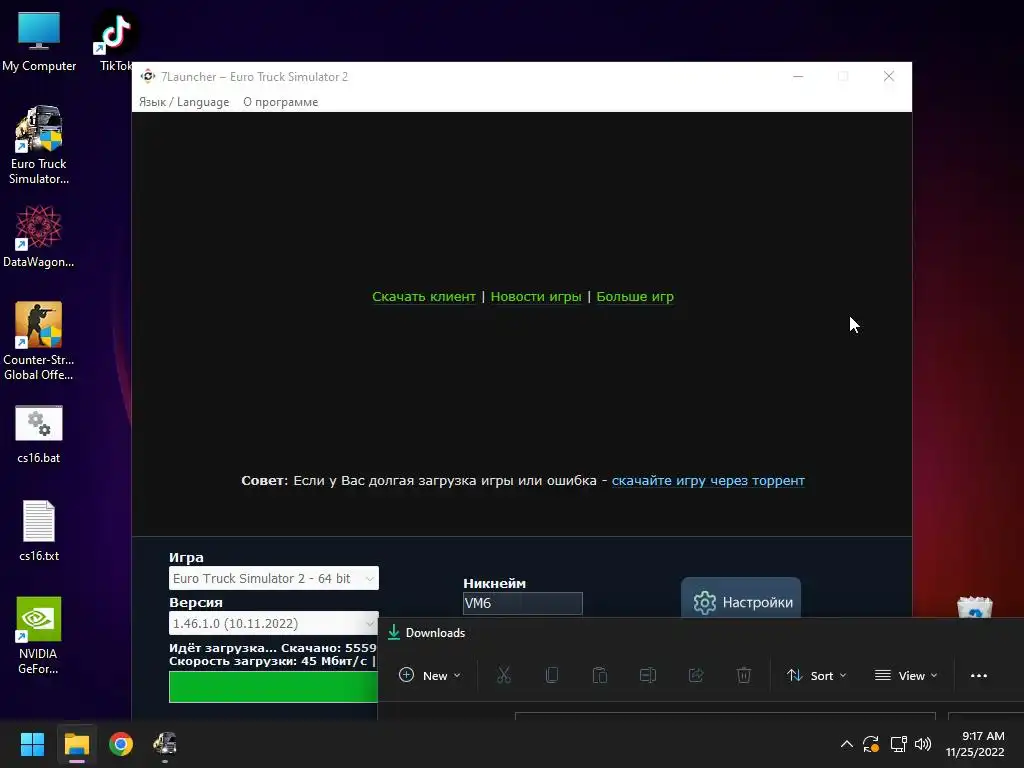The height and width of the screenshot is (768, 1024).
Task: Select the Euro Truck Simulator desktop shortcut
Action: [39, 145]
